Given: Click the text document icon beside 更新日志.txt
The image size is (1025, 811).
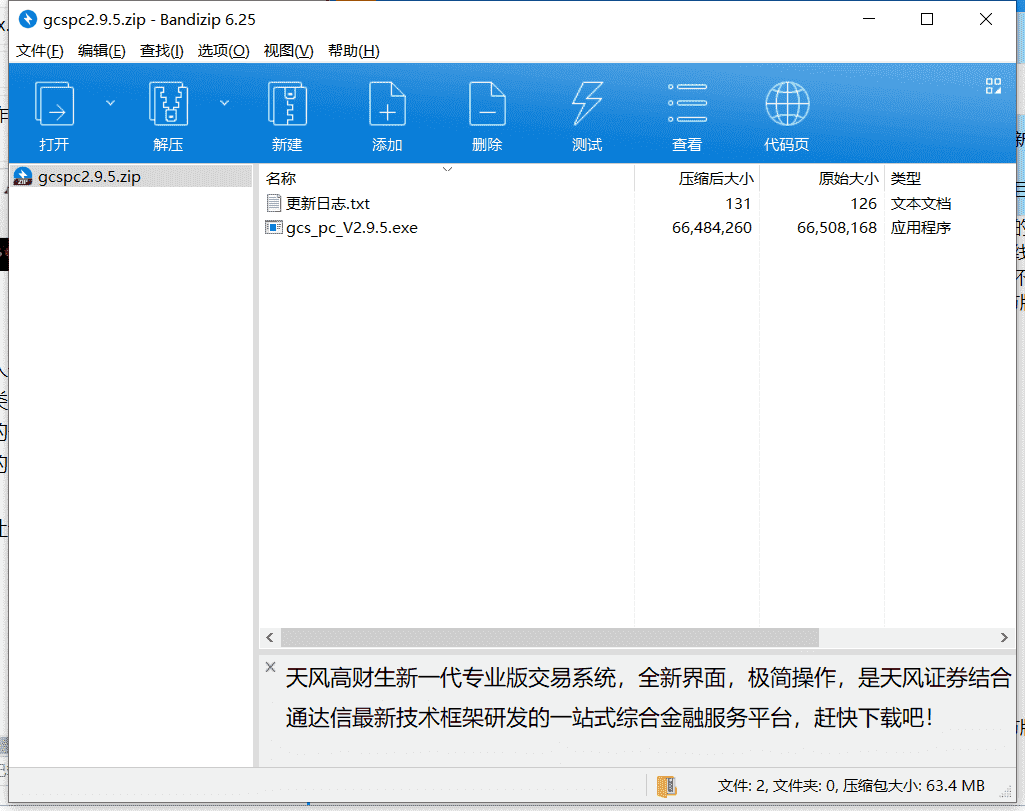Looking at the screenshot, I should (273, 203).
